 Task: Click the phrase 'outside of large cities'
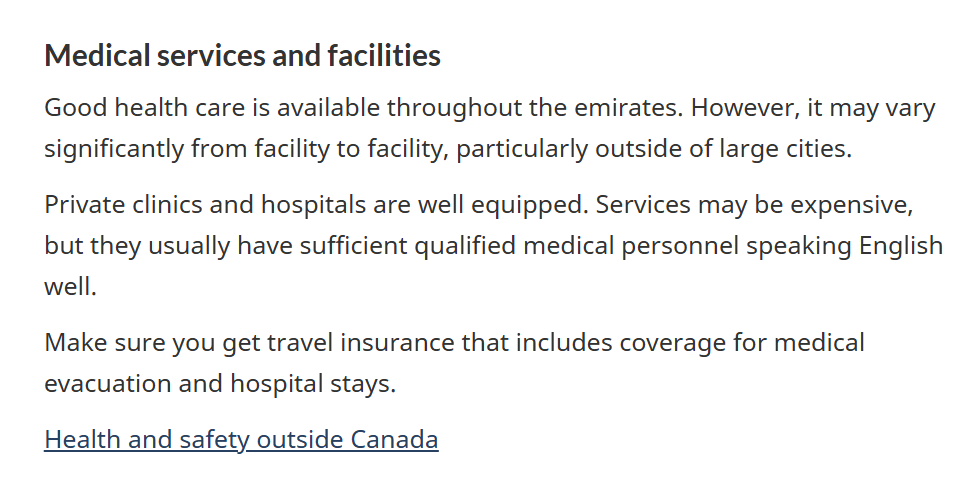pos(722,150)
